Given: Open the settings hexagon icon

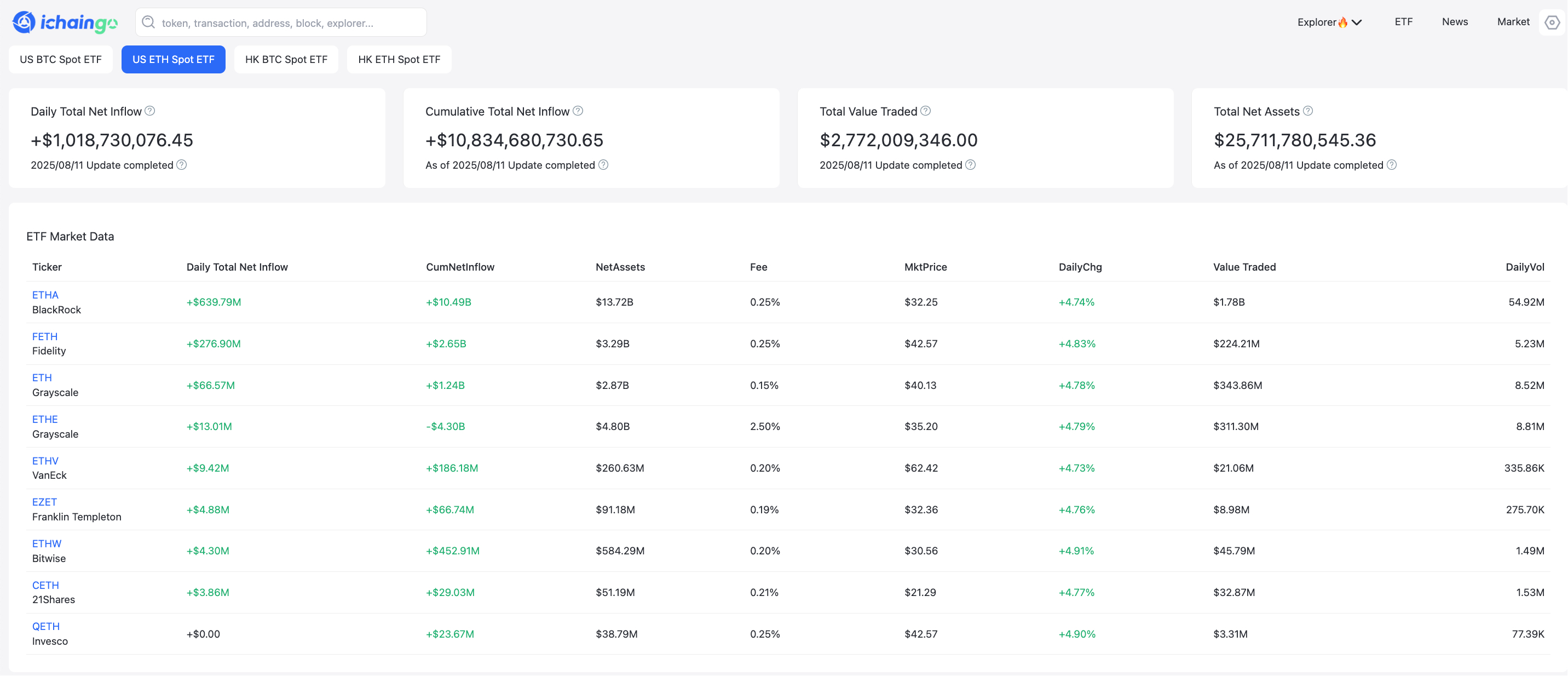Looking at the screenshot, I should 1552,22.
